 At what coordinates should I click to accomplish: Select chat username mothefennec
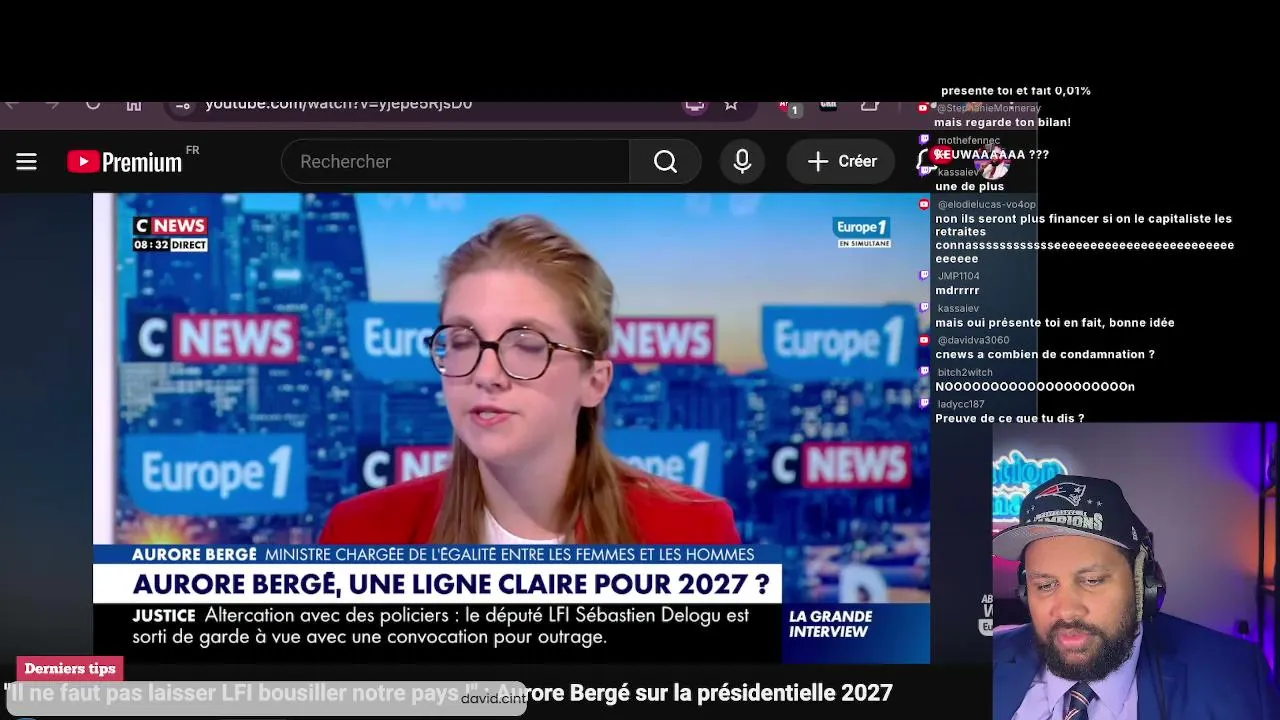968,140
